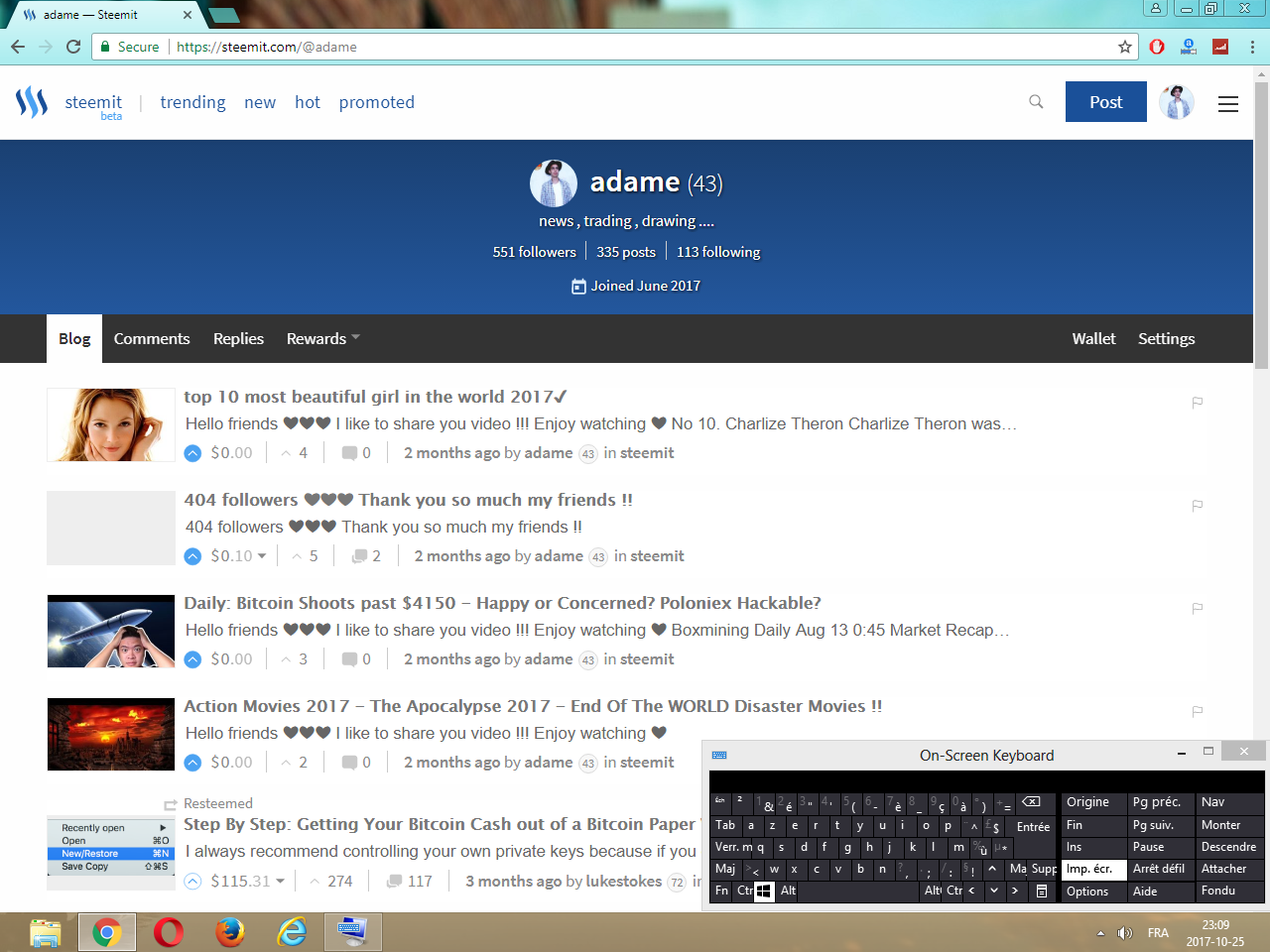Expand the Rewards dropdown
1270x952 pixels.
click(322, 339)
